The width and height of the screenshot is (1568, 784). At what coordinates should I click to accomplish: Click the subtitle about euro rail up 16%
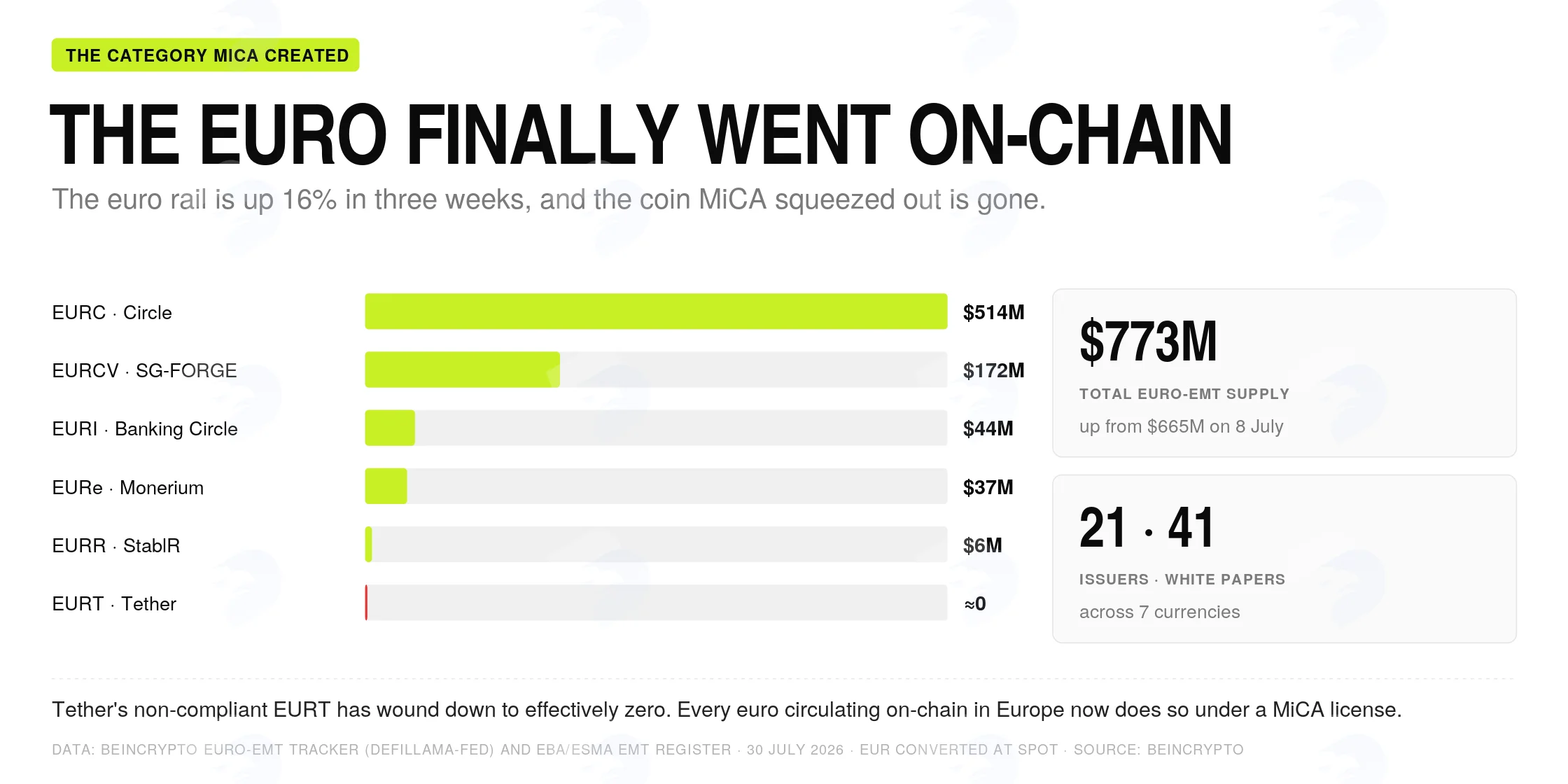pyautogui.click(x=549, y=199)
